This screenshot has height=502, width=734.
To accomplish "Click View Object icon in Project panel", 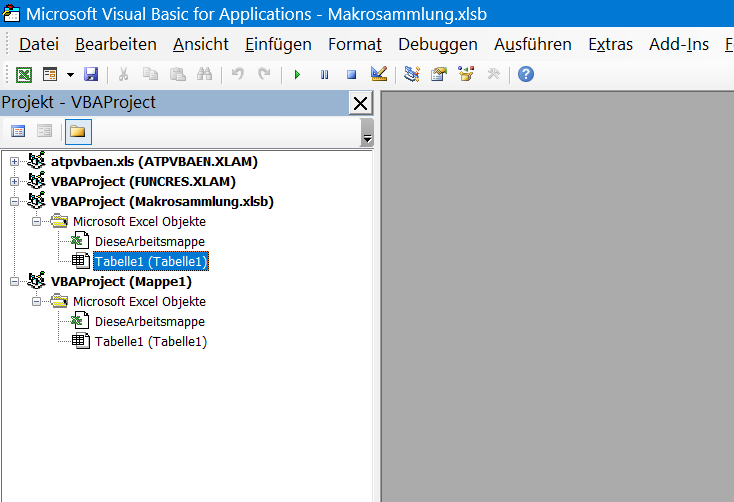I will [x=44, y=132].
